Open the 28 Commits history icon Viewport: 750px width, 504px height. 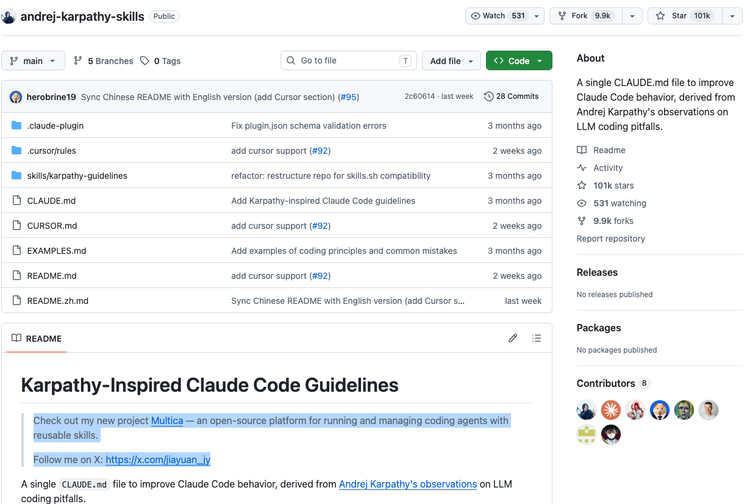488,96
